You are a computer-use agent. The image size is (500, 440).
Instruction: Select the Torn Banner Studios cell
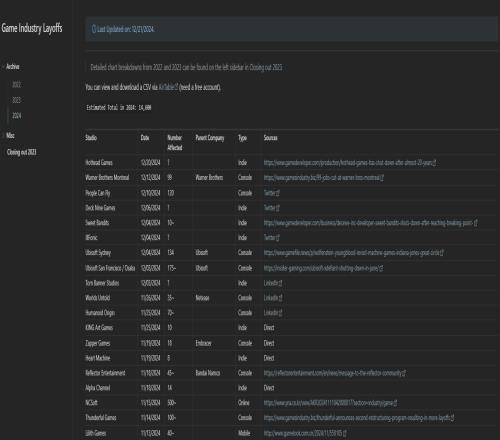click(x=102, y=283)
